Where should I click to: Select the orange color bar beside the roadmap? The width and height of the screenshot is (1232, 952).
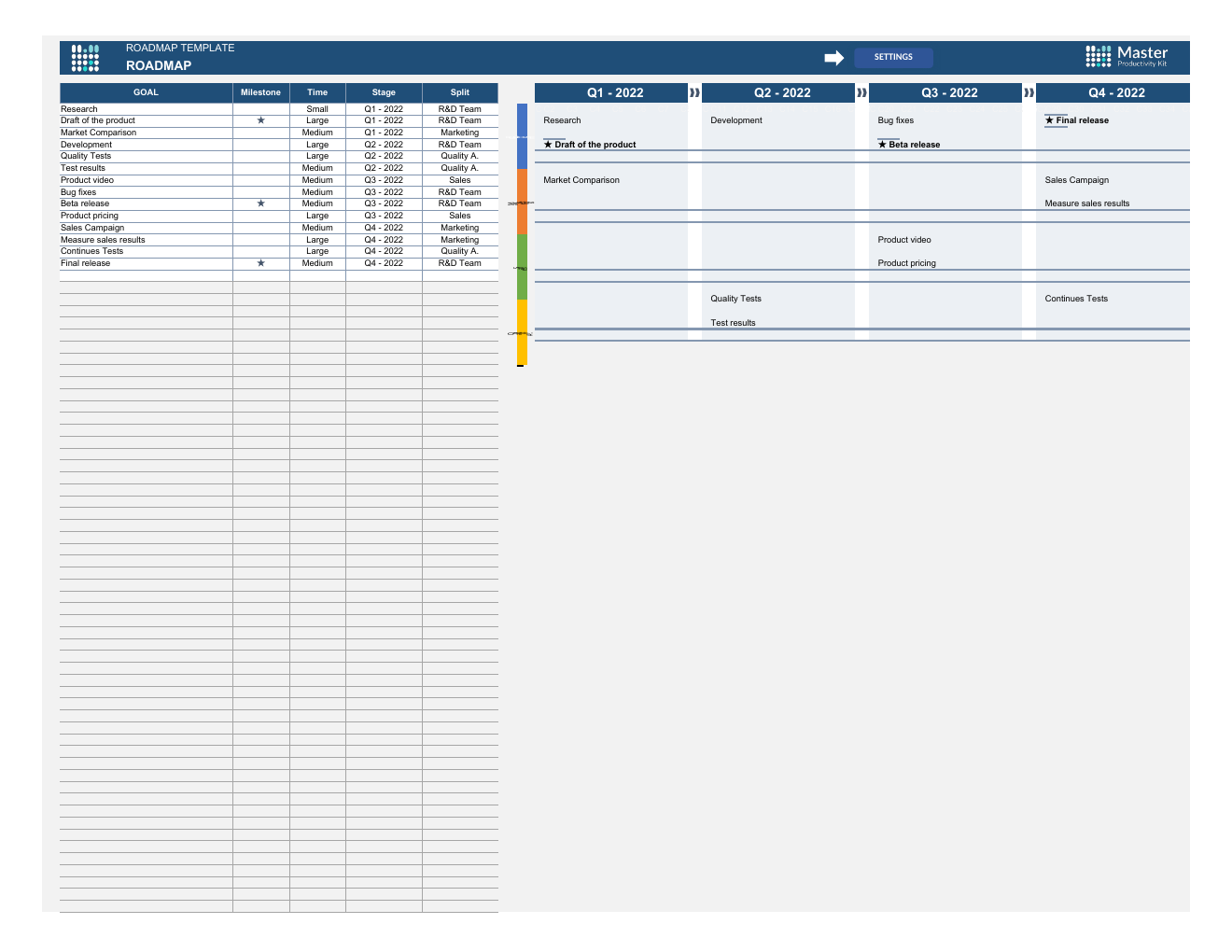522,202
